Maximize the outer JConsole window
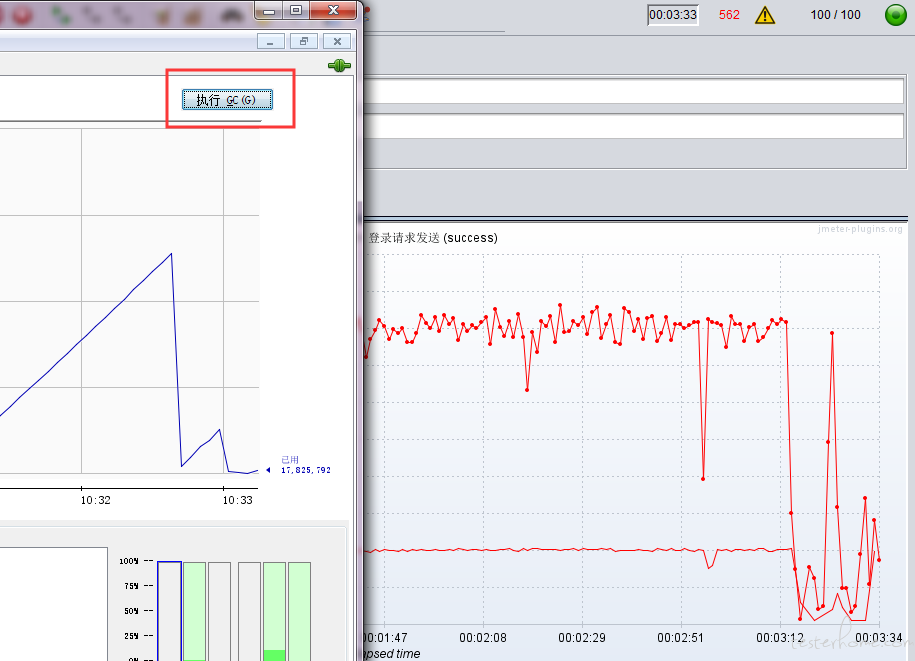 pyautogui.click(x=295, y=10)
